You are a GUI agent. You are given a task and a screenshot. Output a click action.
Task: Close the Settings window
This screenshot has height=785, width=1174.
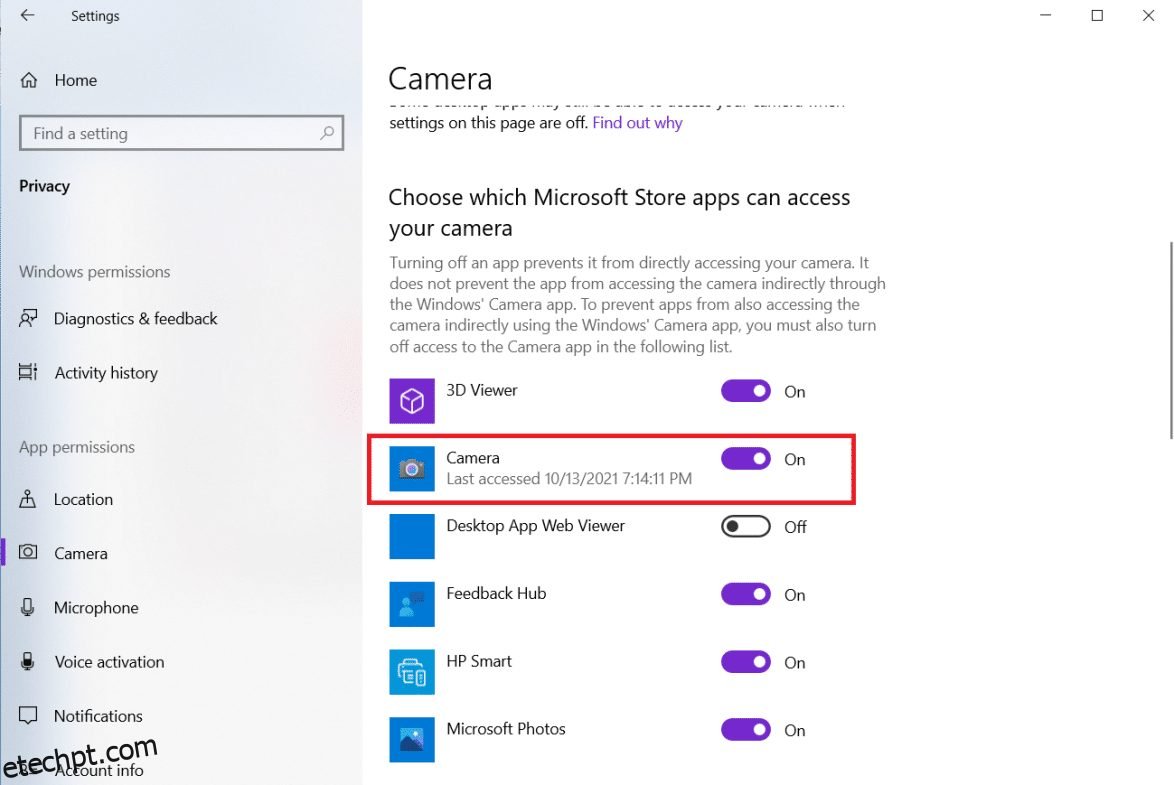[x=1148, y=15]
